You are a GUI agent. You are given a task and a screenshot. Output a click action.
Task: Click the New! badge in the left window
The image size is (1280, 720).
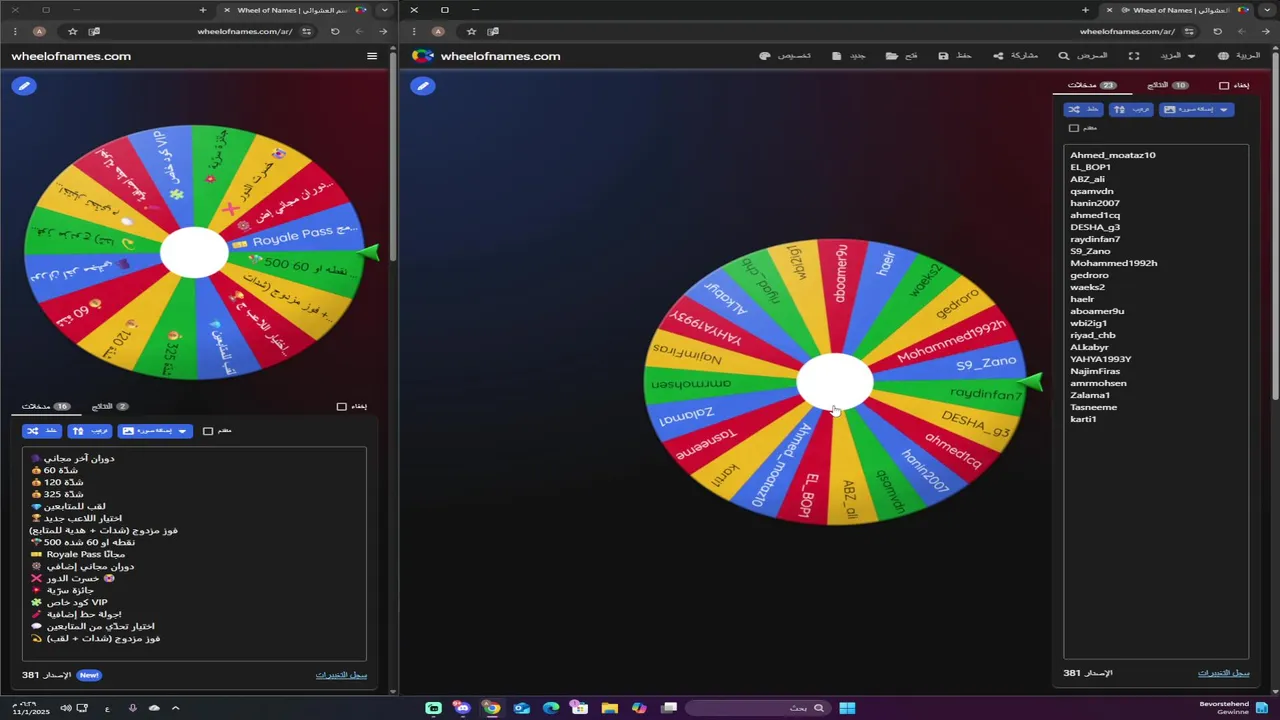point(89,675)
